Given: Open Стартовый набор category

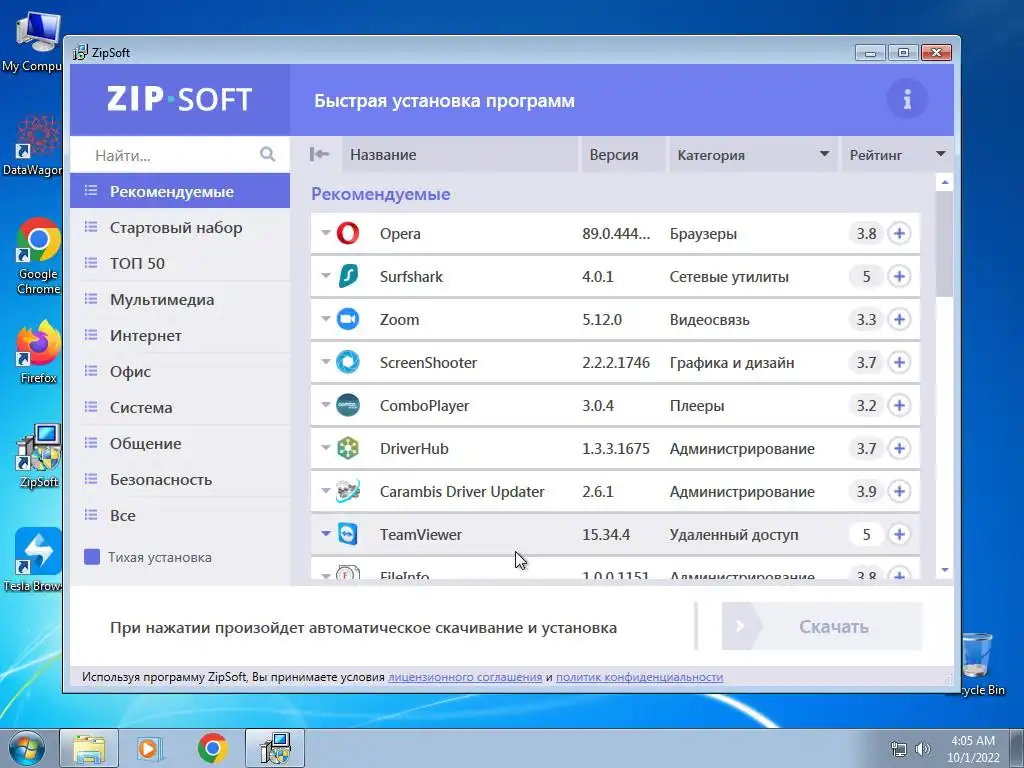Looking at the screenshot, I should click(x=180, y=227).
